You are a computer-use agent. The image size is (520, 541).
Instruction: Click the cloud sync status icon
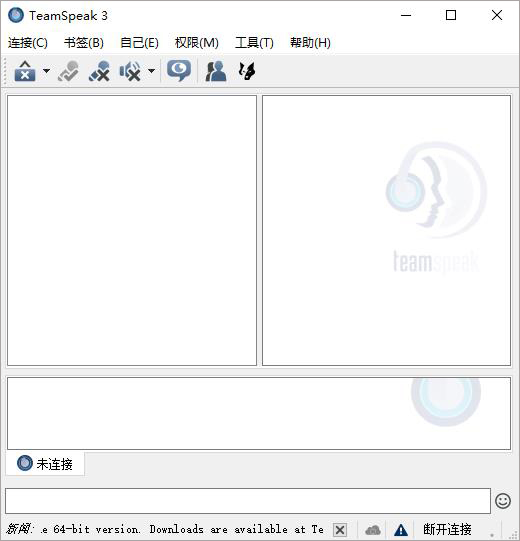click(x=373, y=530)
